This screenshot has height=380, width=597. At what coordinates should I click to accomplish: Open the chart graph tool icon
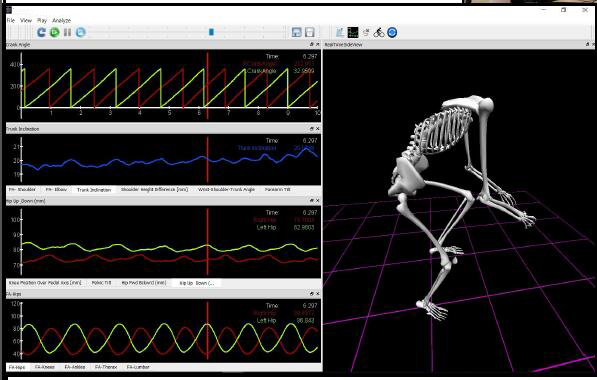pyautogui.click(x=340, y=32)
